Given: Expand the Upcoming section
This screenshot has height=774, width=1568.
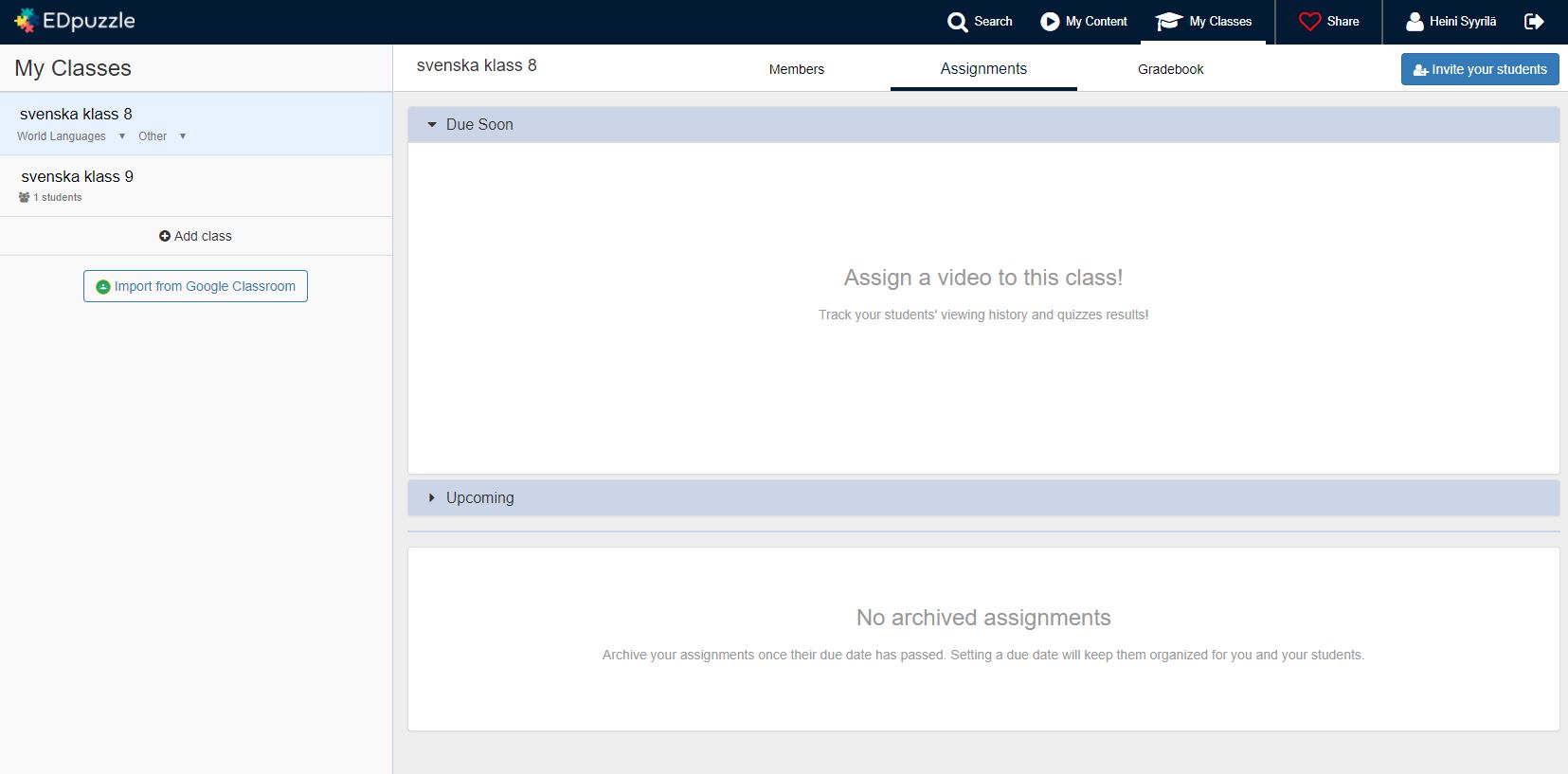Looking at the screenshot, I should pos(432,498).
